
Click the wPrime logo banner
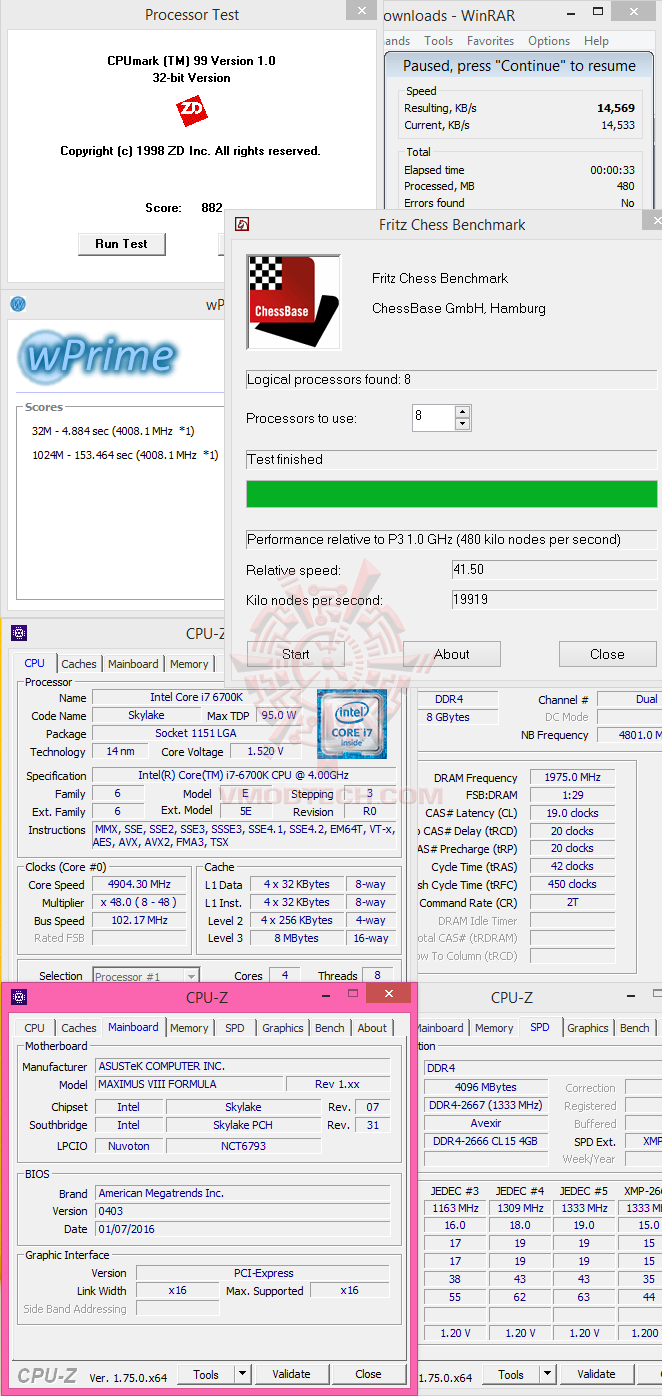[97, 356]
